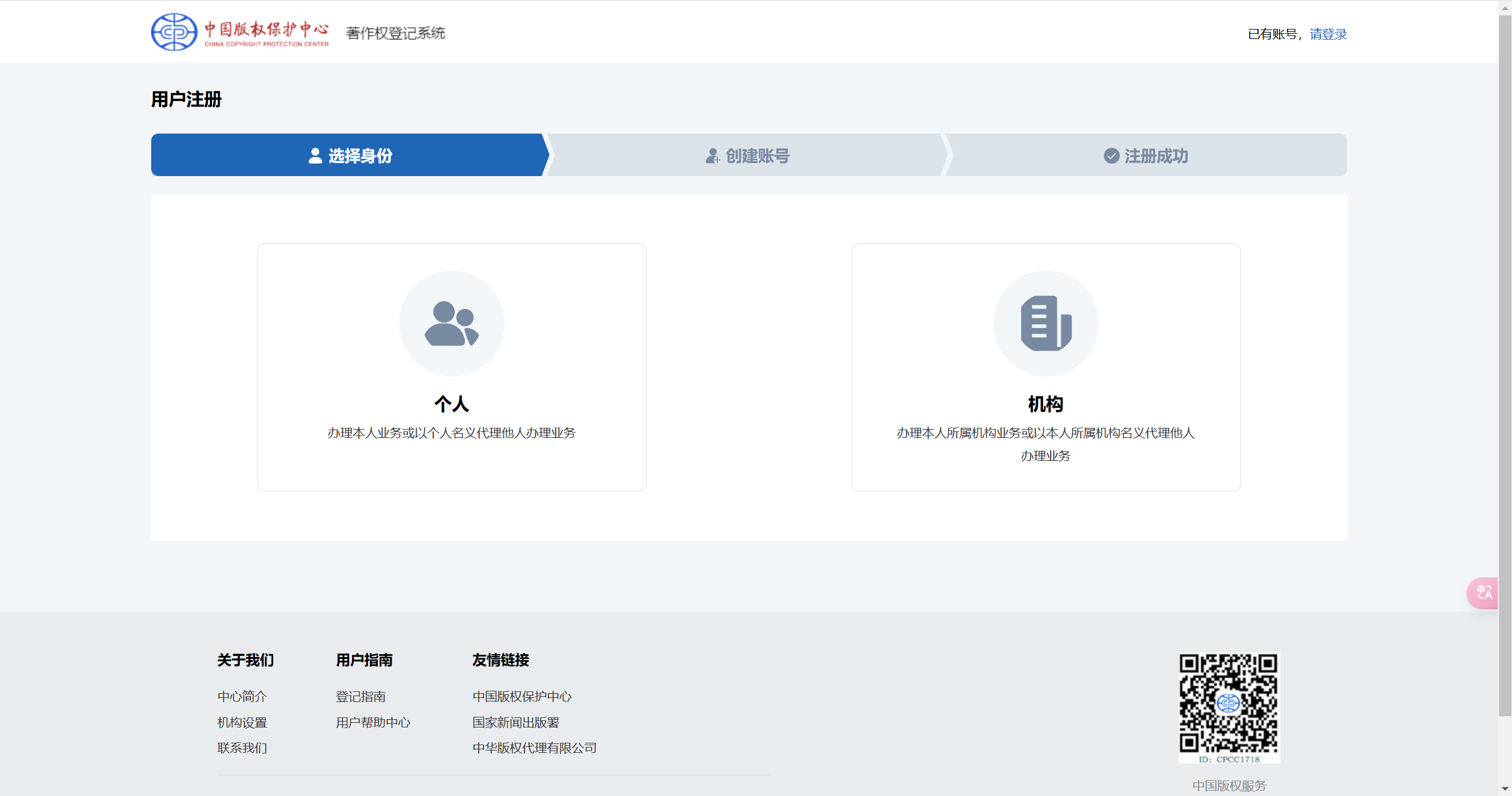
Task: Click the 个人 card description text
Action: point(452,433)
